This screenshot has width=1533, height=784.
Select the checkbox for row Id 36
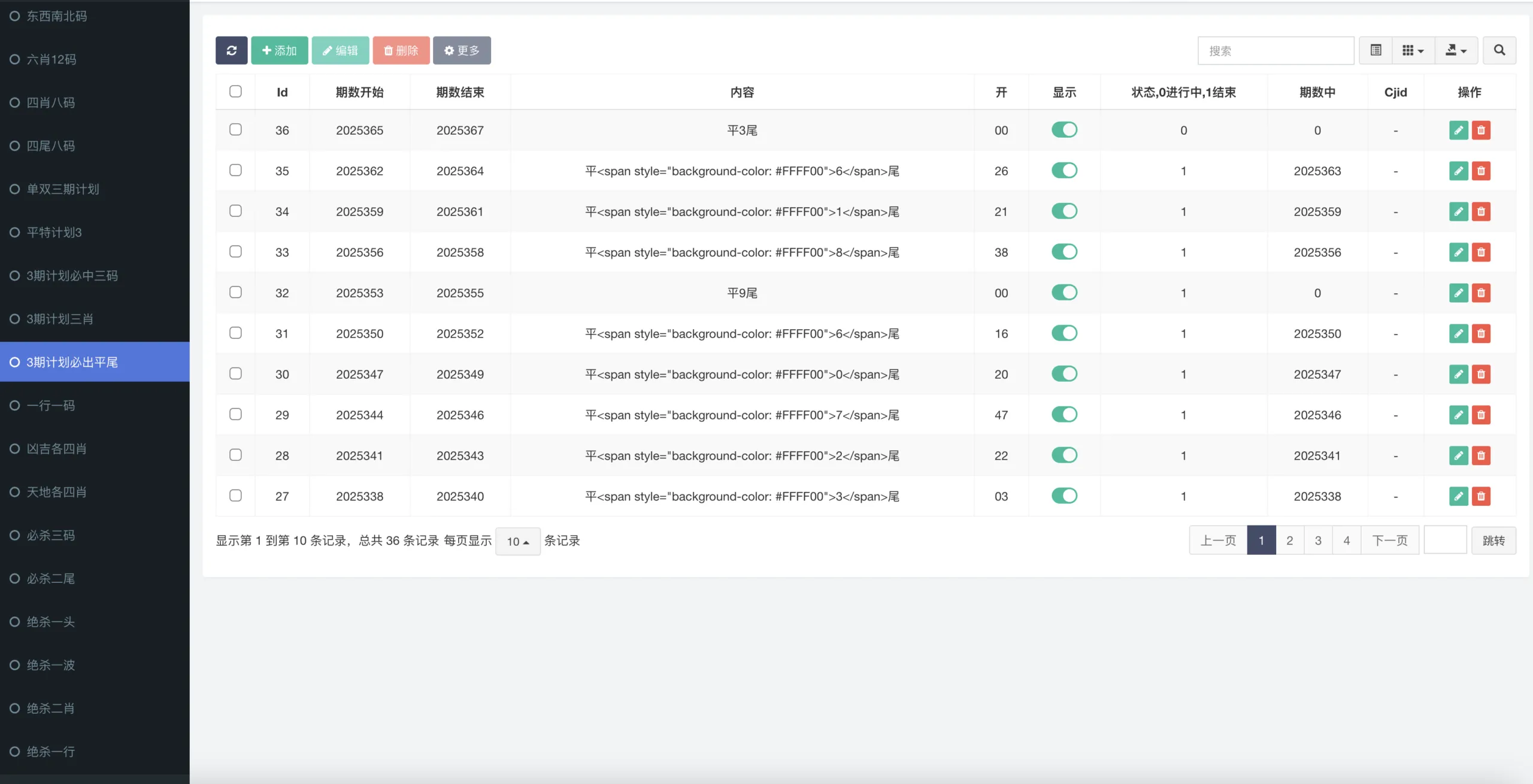235,129
